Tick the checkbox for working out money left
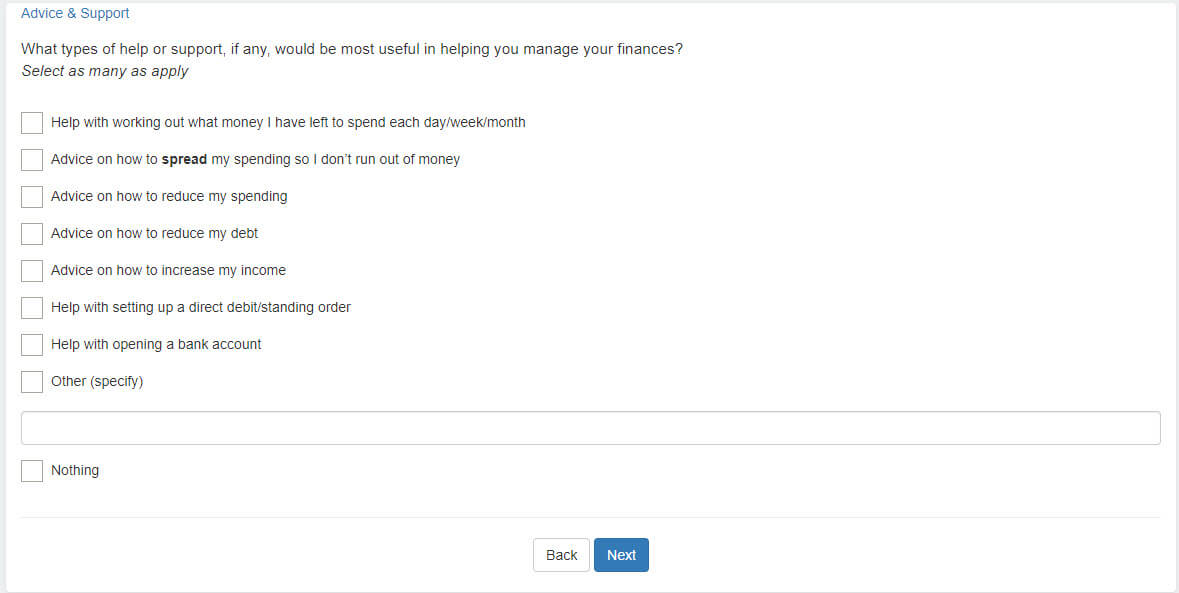 tap(32, 123)
